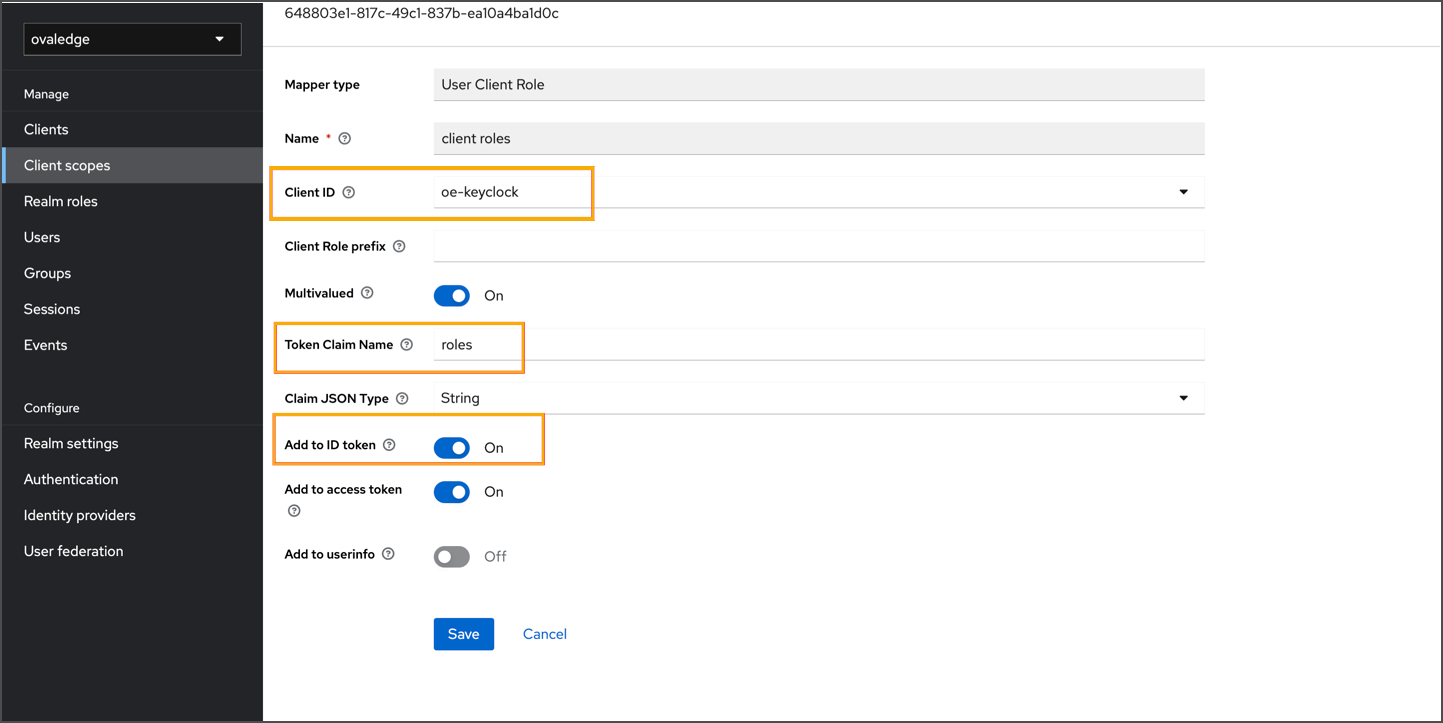Expand the Client ID dropdown
Image resolution: width=1443 pixels, height=723 pixels.
coord(1183,192)
